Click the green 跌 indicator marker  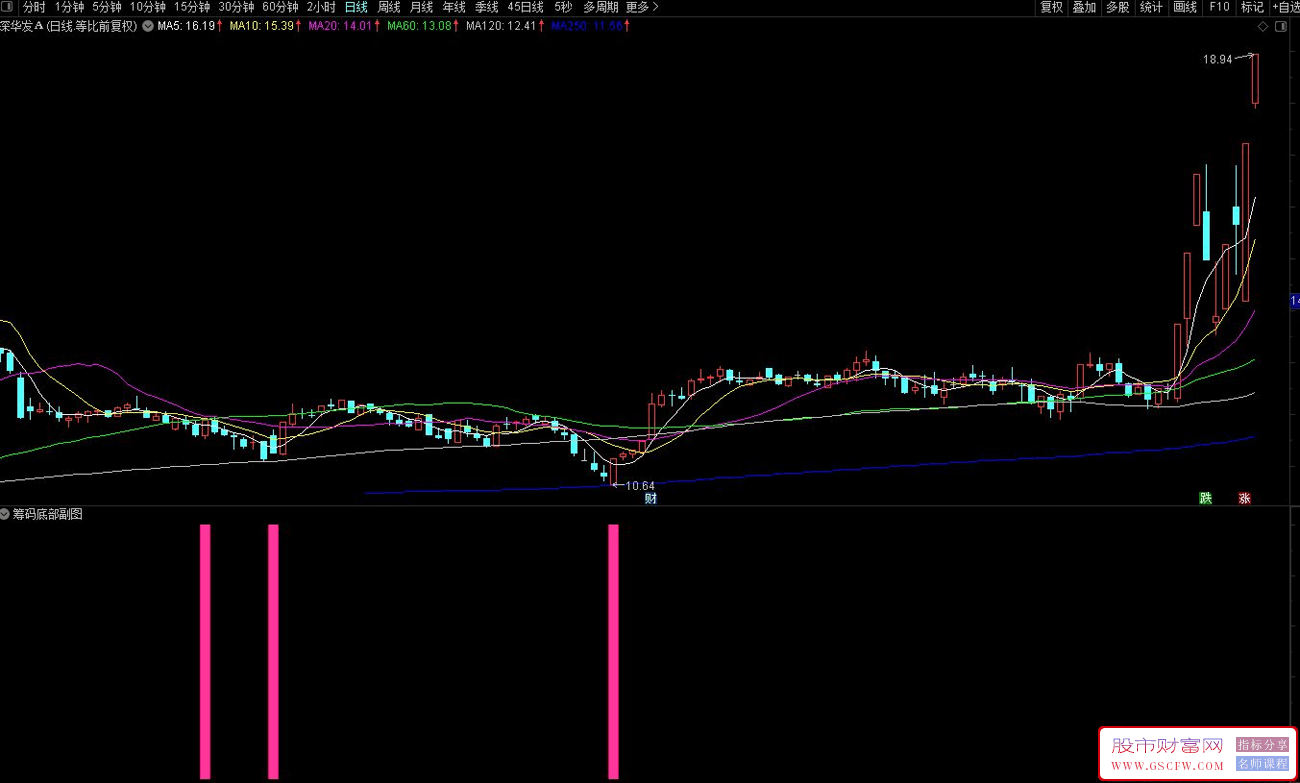tap(1206, 498)
